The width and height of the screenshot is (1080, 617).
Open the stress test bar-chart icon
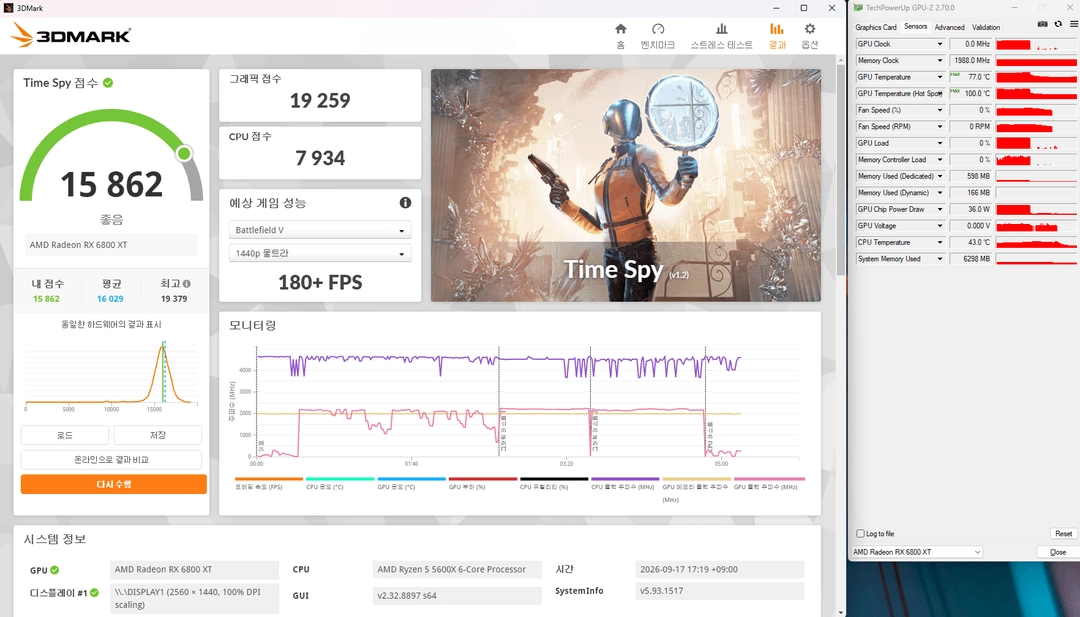tap(721, 29)
